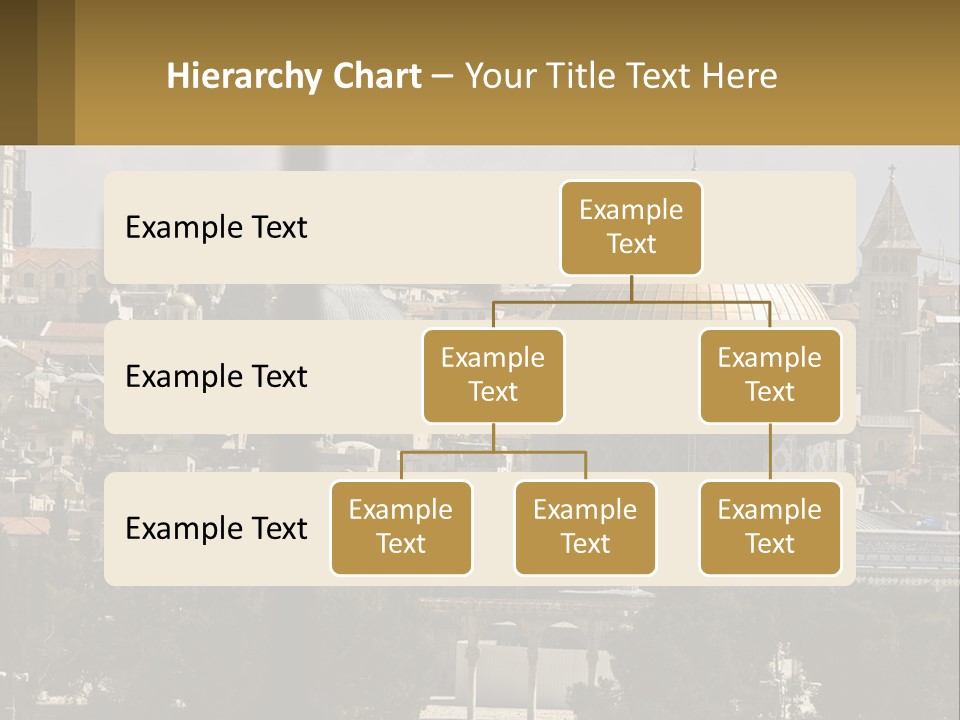
Task: Select the "Your Title Text Here" subtitle text
Action: (x=620, y=76)
